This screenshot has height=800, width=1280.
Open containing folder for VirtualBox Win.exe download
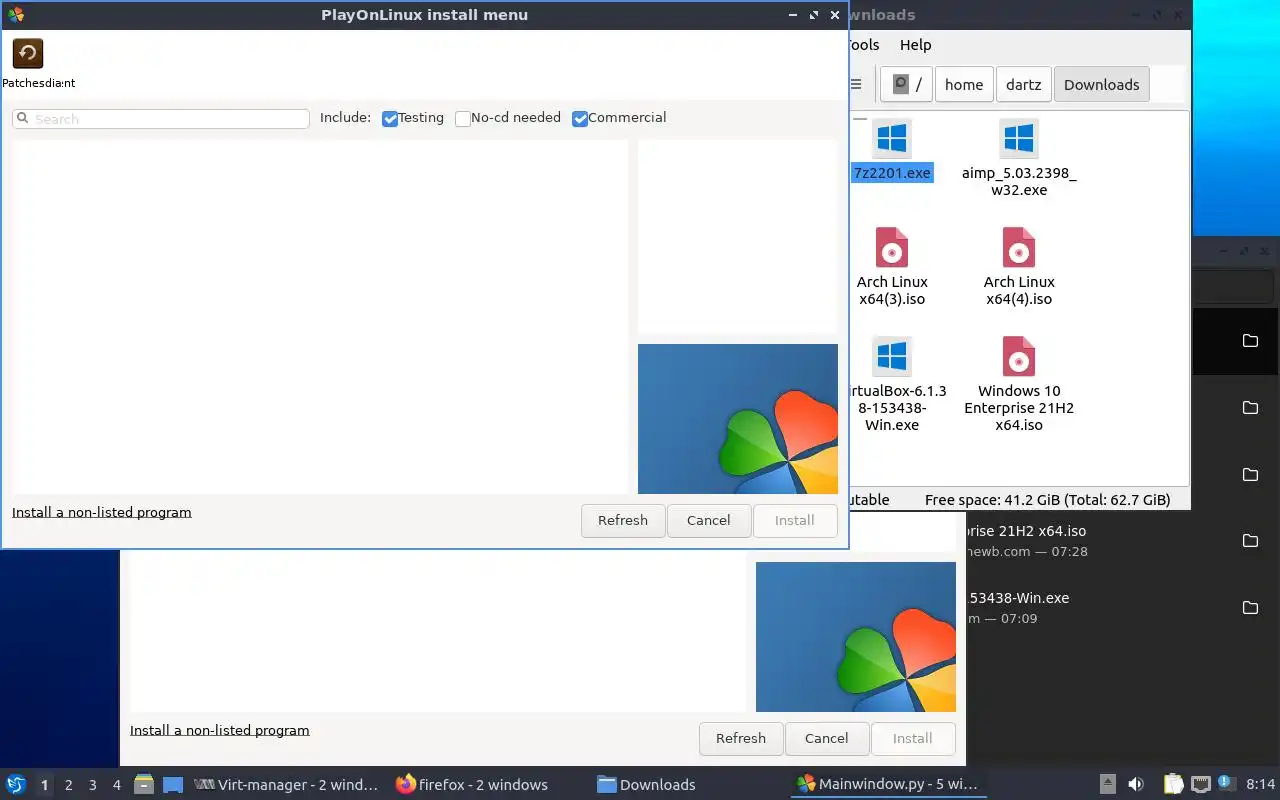coord(1250,608)
